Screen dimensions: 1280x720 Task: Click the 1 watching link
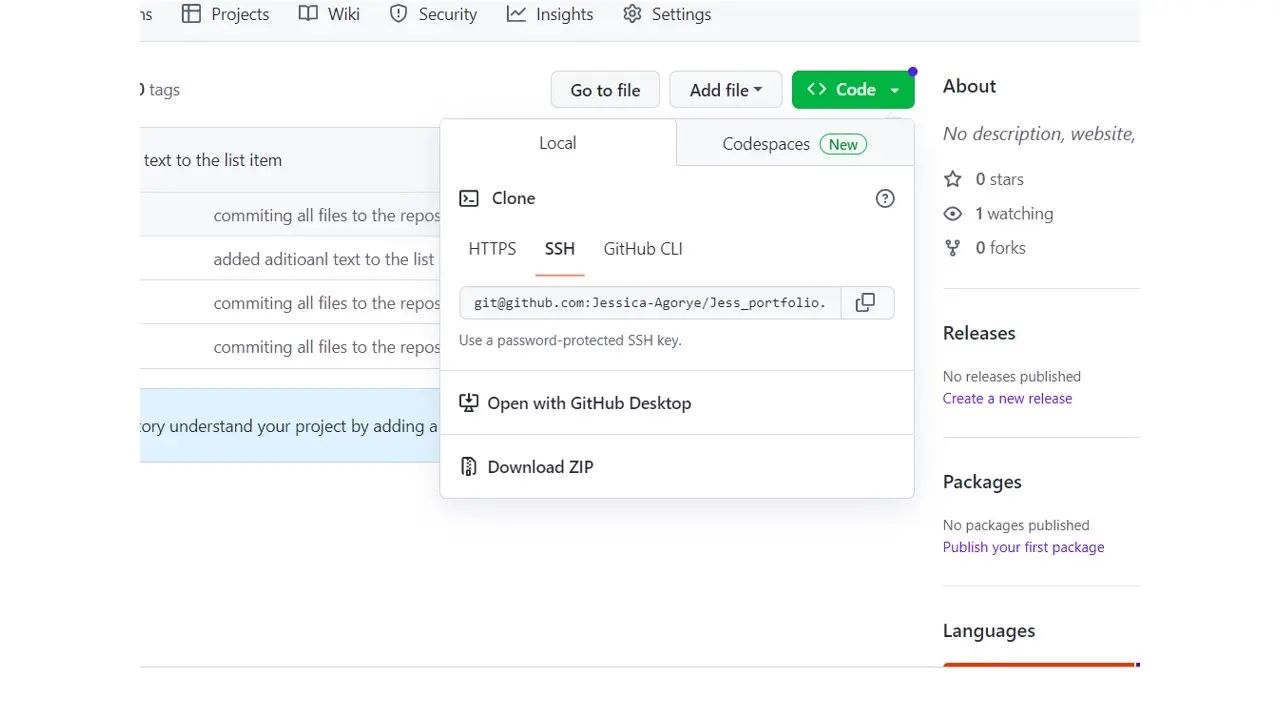pyautogui.click(x=998, y=213)
